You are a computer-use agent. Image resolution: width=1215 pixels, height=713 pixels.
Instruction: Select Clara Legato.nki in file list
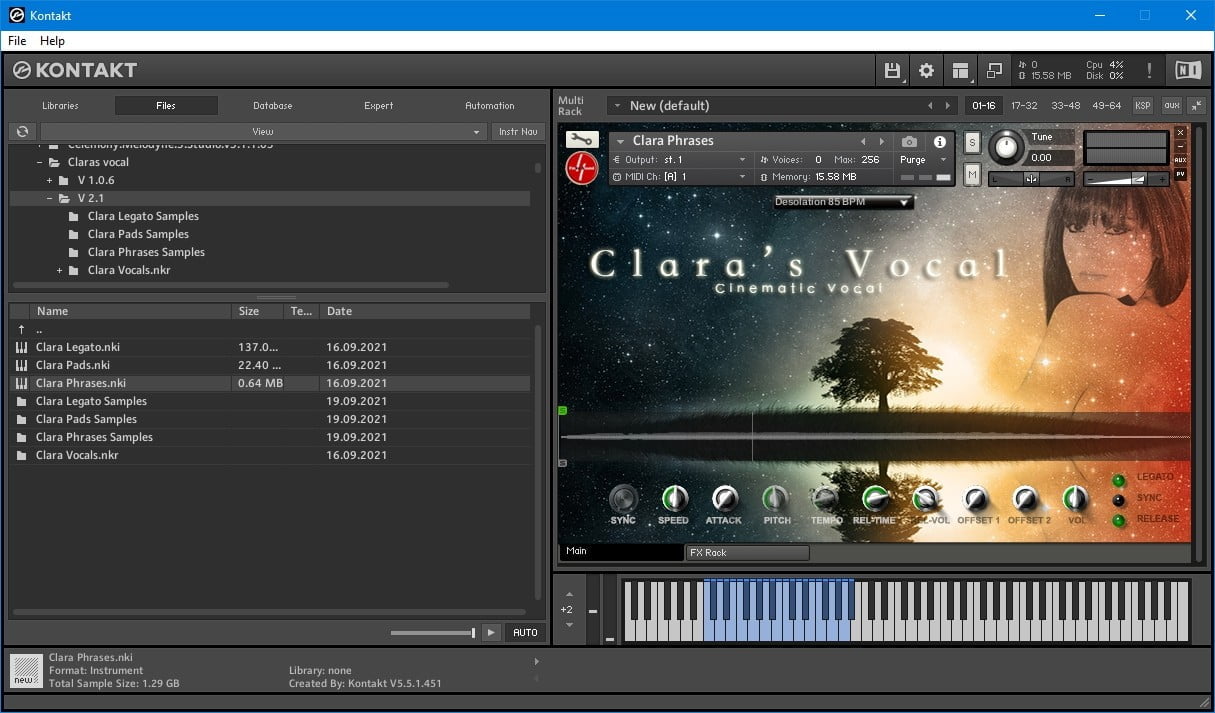coord(78,347)
